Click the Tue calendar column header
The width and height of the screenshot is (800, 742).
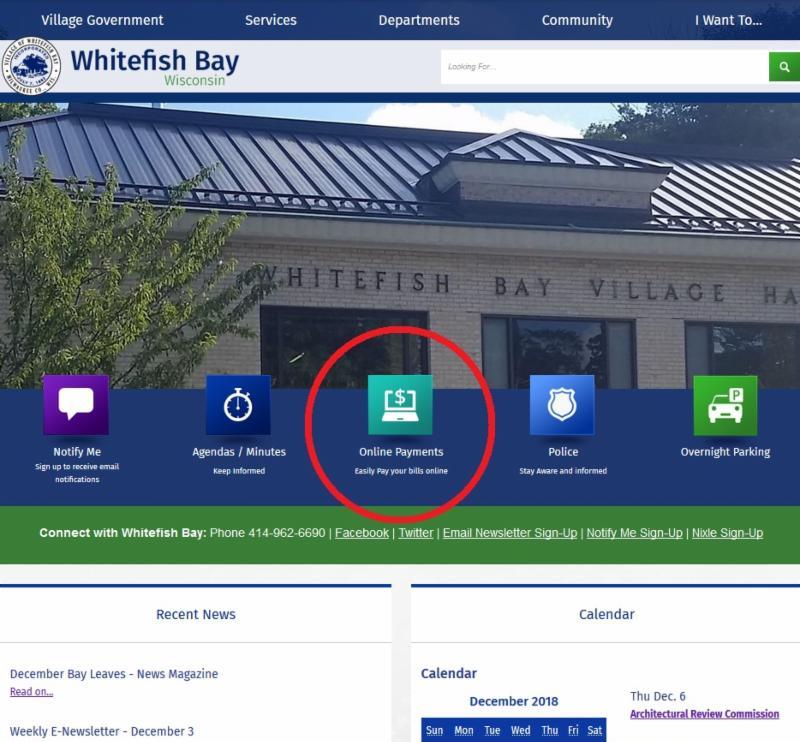(x=492, y=730)
